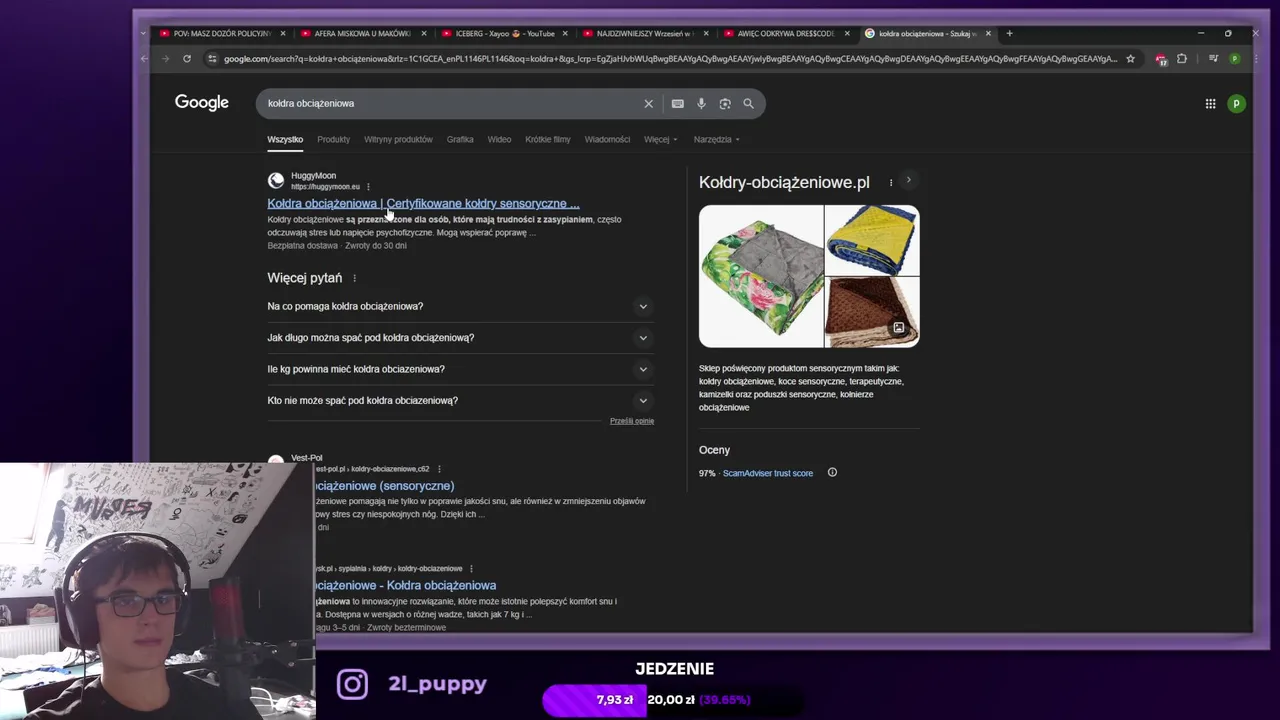Click the JEDZENIE donation goal progress bar
This screenshot has width=1280, height=720.
click(673, 700)
